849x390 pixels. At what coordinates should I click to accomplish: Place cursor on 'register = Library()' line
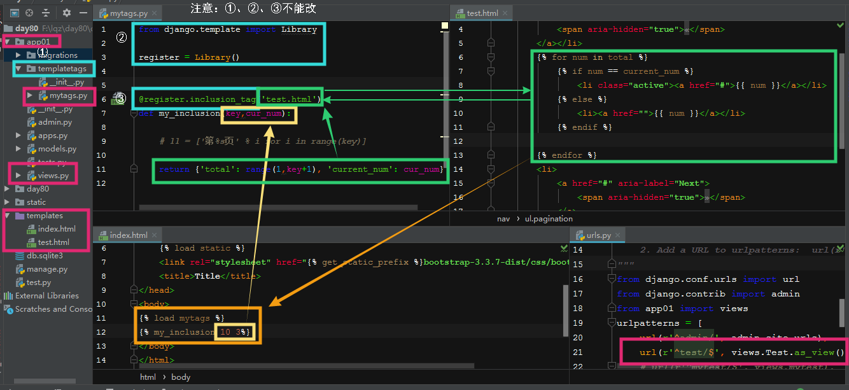pyautogui.click(x=189, y=57)
